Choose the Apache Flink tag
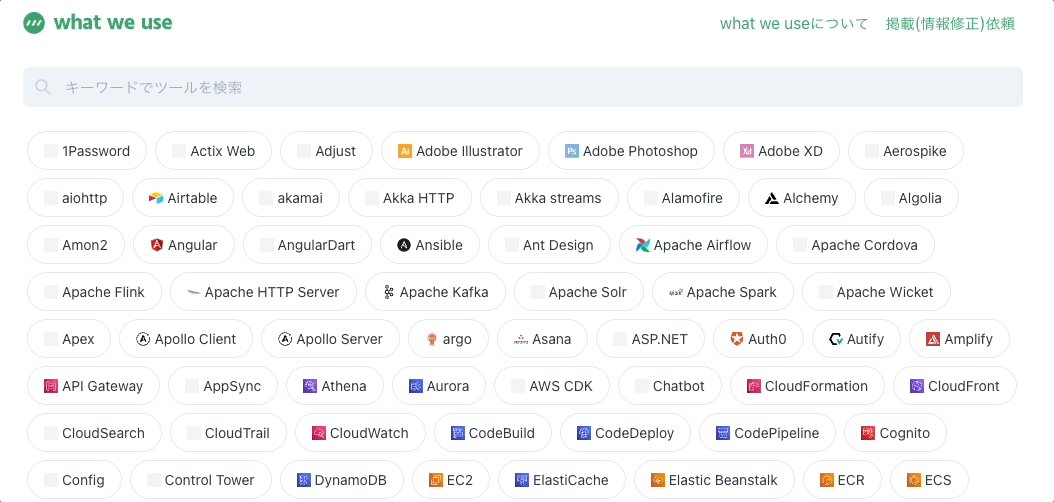The height and width of the screenshot is (502, 1054). pyautogui.click(x=95, y=292)
